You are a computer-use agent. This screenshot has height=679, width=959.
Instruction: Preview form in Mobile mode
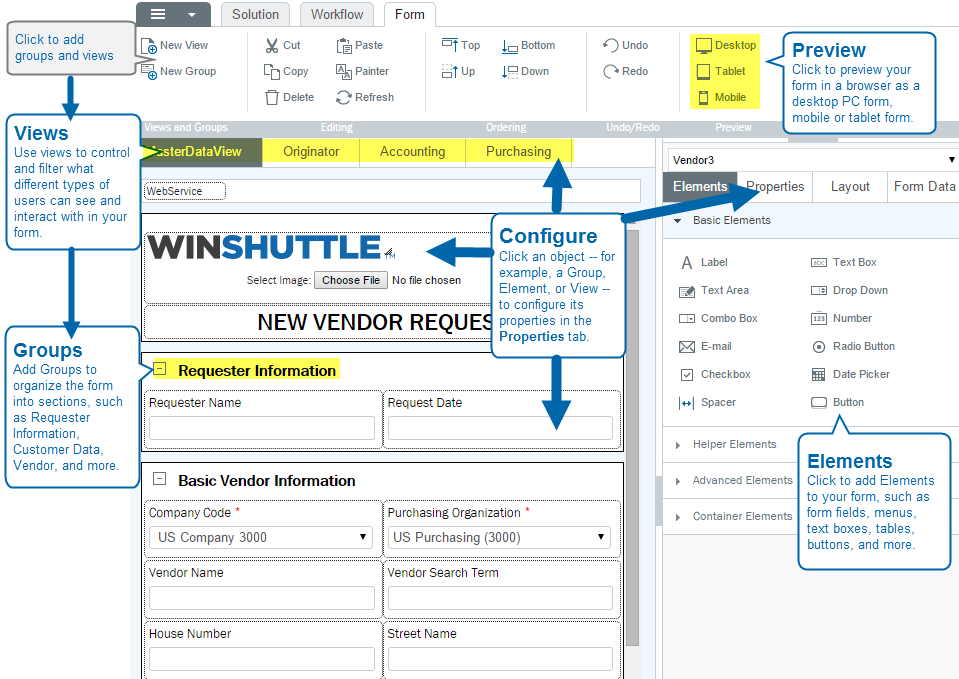pos(704,97)
